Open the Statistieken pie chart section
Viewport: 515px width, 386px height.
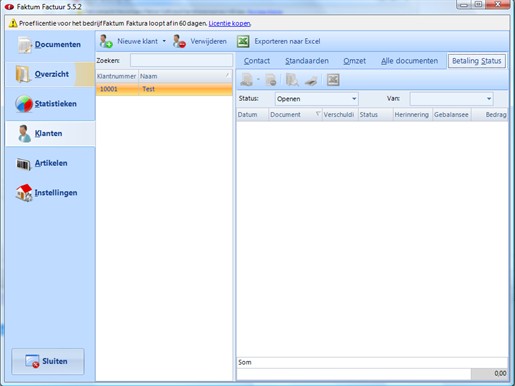[50, 104]
